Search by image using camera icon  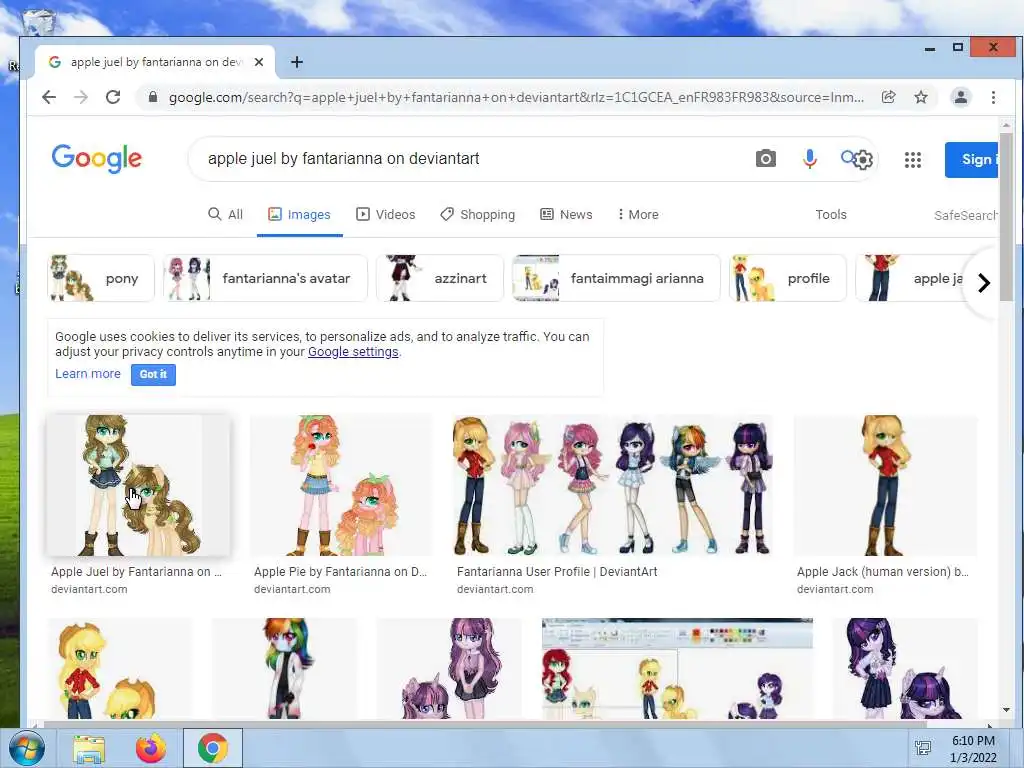(765, 159)
